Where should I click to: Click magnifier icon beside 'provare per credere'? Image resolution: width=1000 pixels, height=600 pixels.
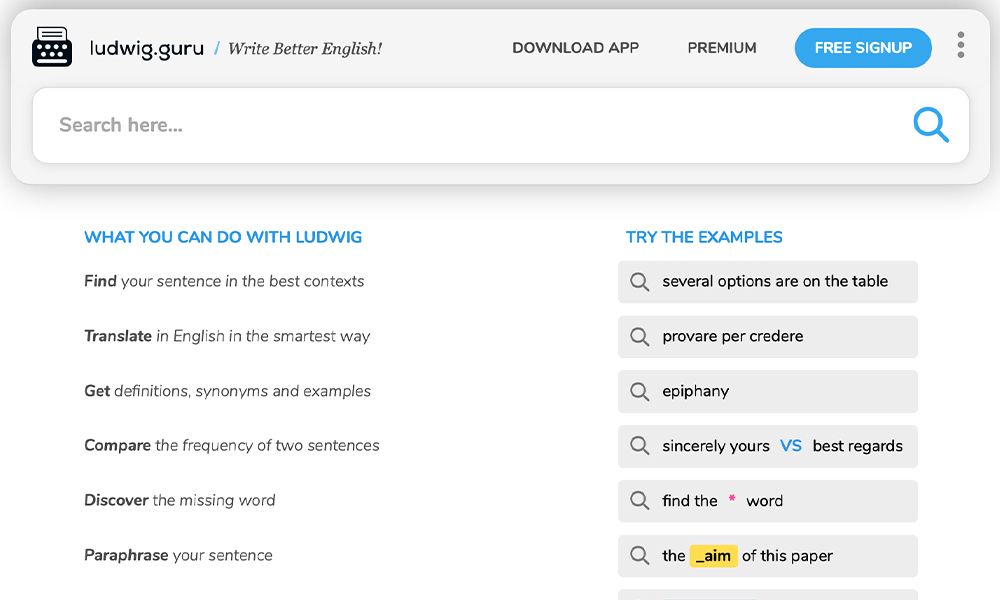pos(640,337)
